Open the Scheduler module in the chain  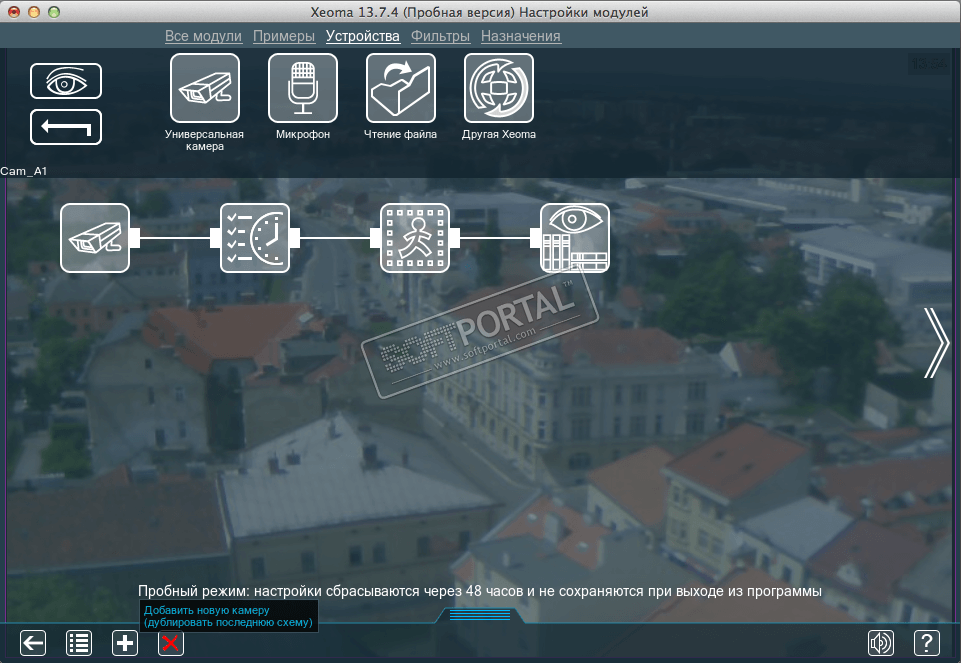[255, 238]
